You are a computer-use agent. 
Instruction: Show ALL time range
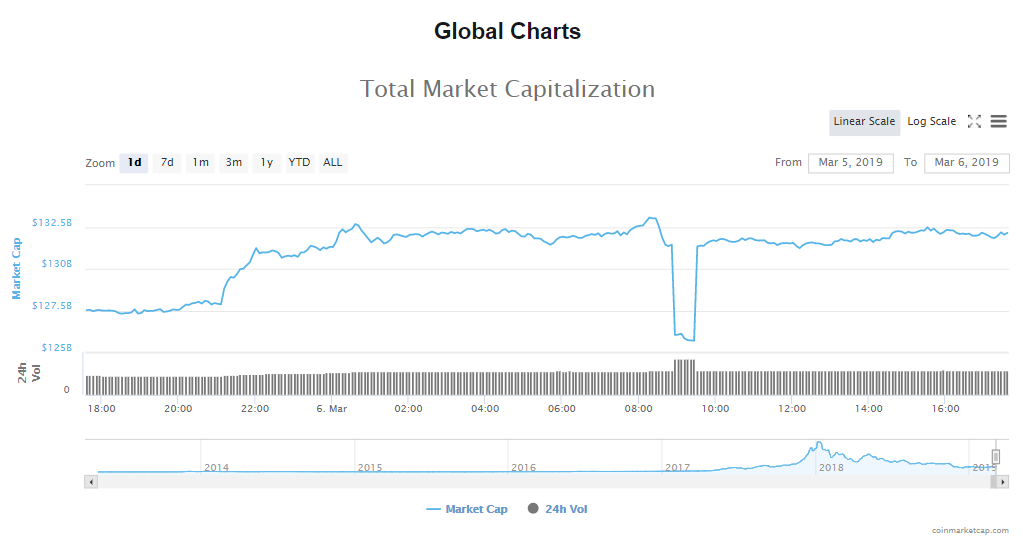(332, 163)
